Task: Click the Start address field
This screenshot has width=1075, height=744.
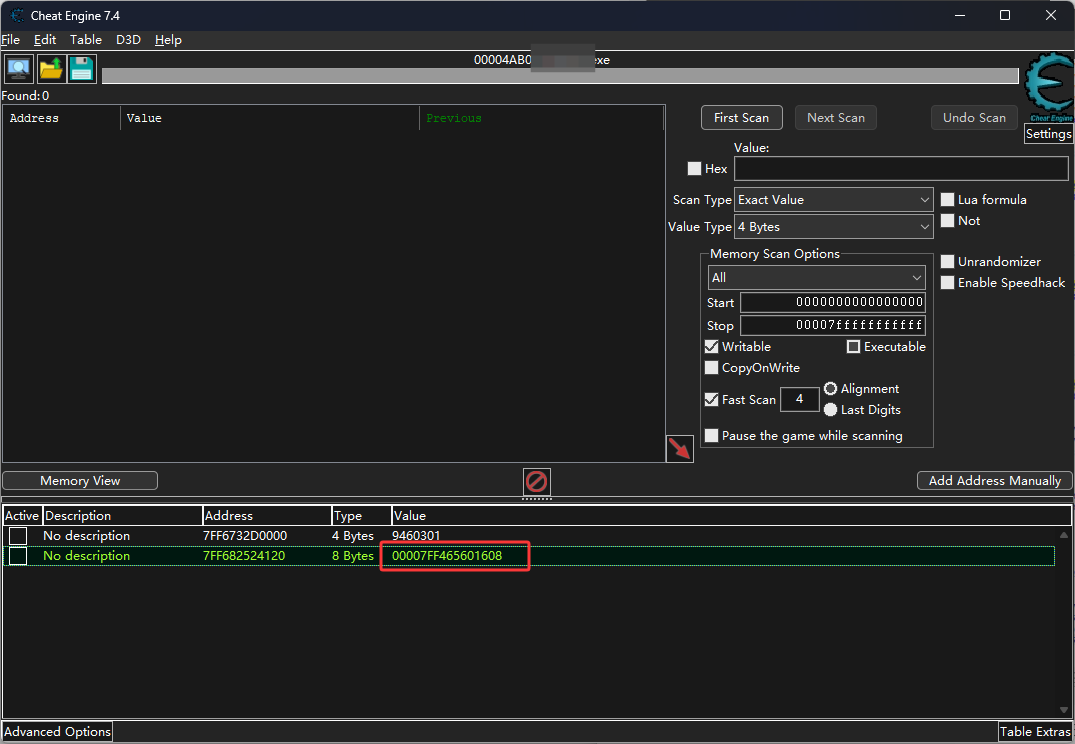Action: (833, 302)
